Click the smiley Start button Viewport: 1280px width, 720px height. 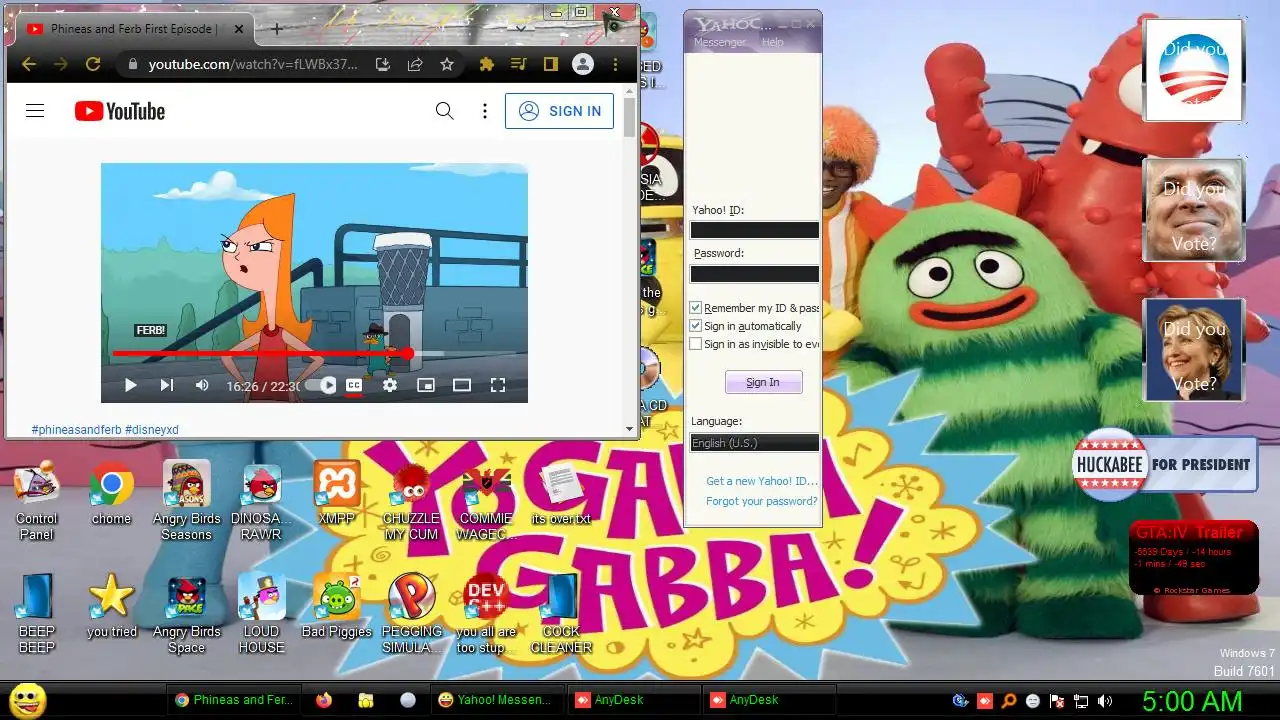pos(27,700)
